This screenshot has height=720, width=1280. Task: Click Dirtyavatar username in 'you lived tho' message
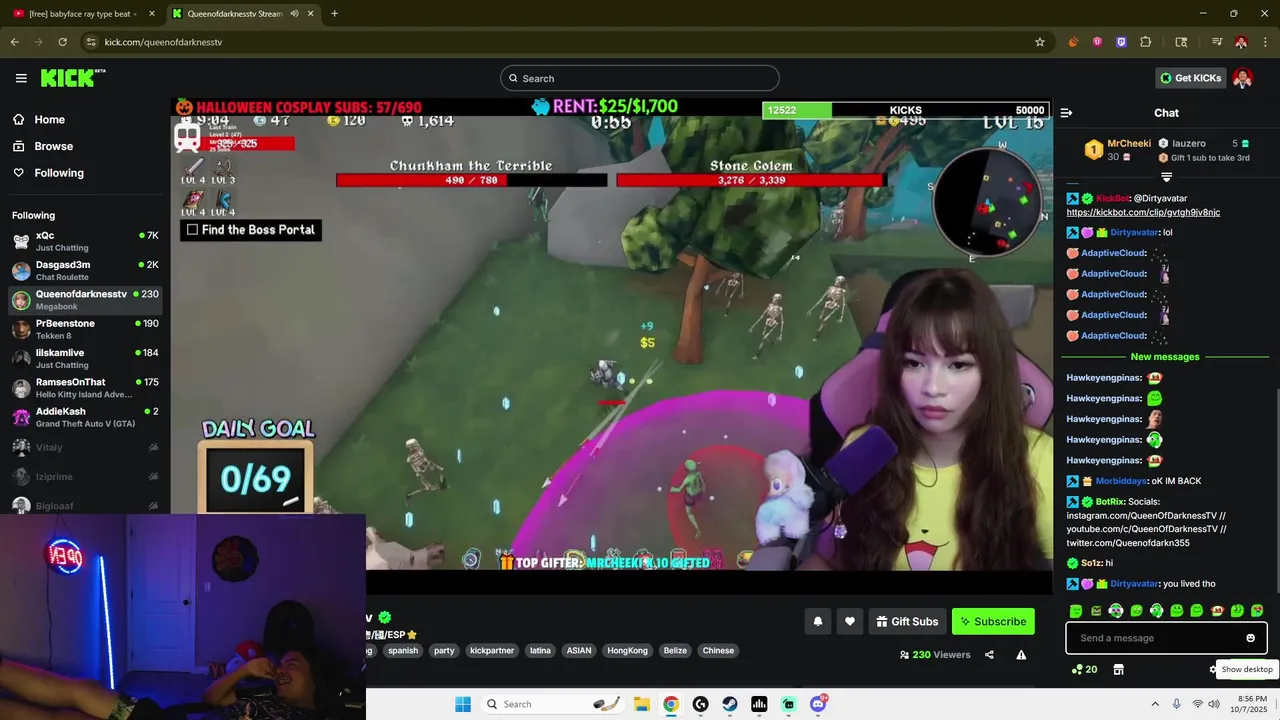1134,584
